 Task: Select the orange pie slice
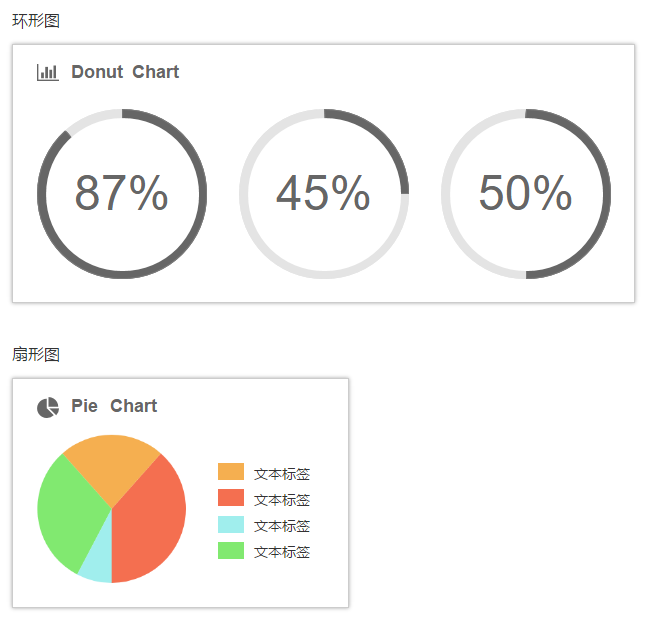(111, 466)
